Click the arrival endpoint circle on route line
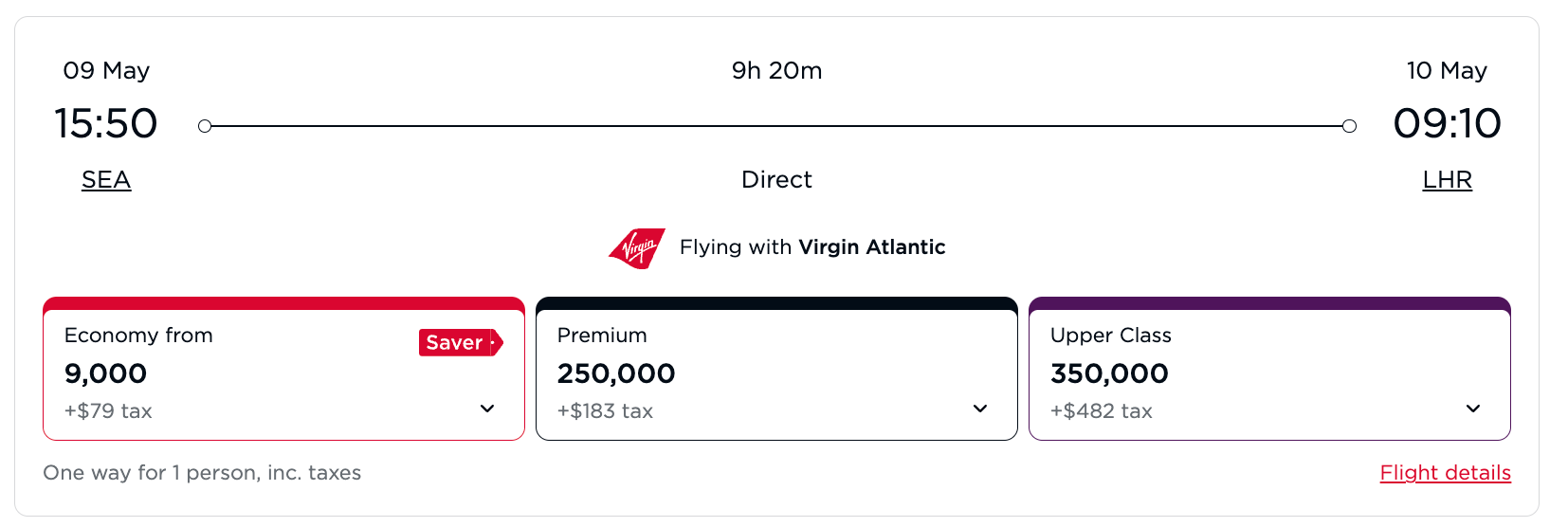Viewport: 1568px width, 527px height. [x=1349, y=126]
